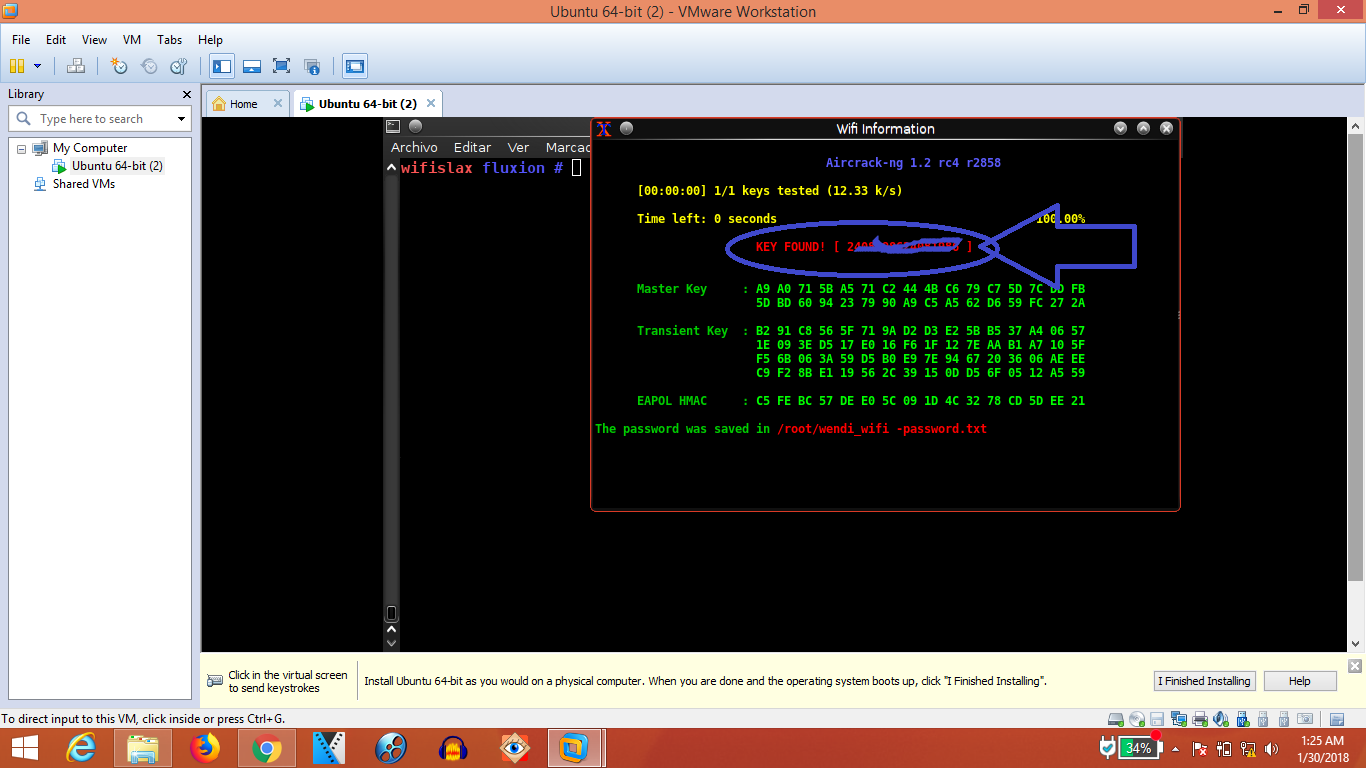The width and height of the screenshot is (1366, 768).
Task: Open the Ver menu in the terminal
Action: (x=518, y=147)
